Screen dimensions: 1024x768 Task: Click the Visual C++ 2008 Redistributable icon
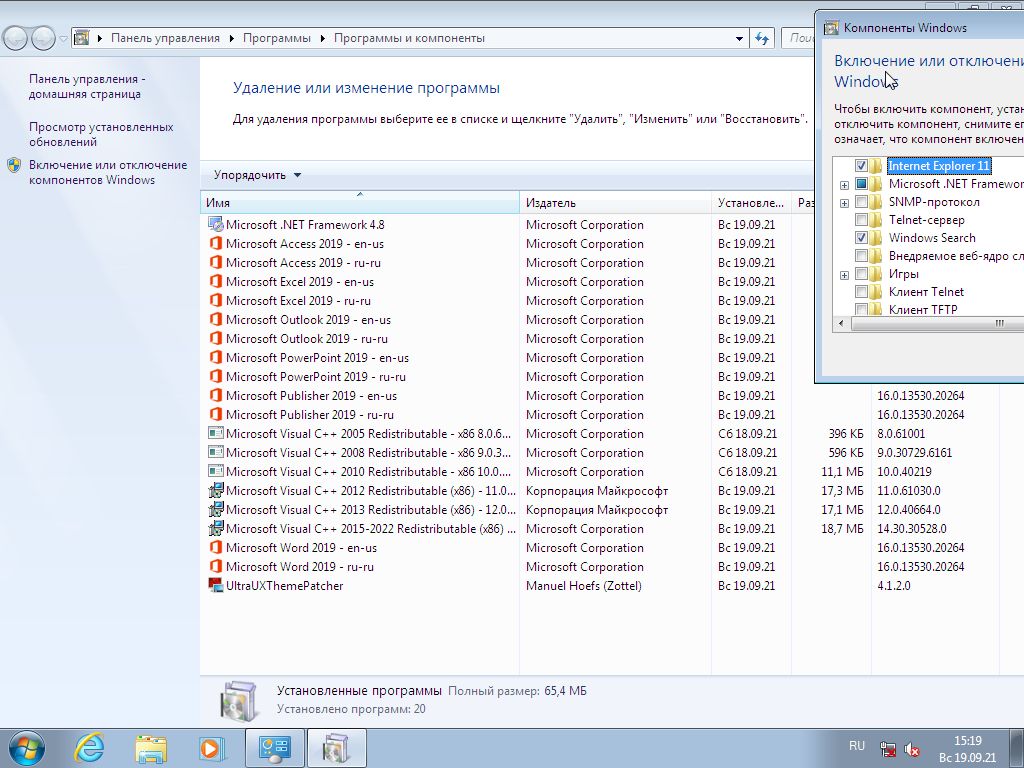click(x=216, y=452)
